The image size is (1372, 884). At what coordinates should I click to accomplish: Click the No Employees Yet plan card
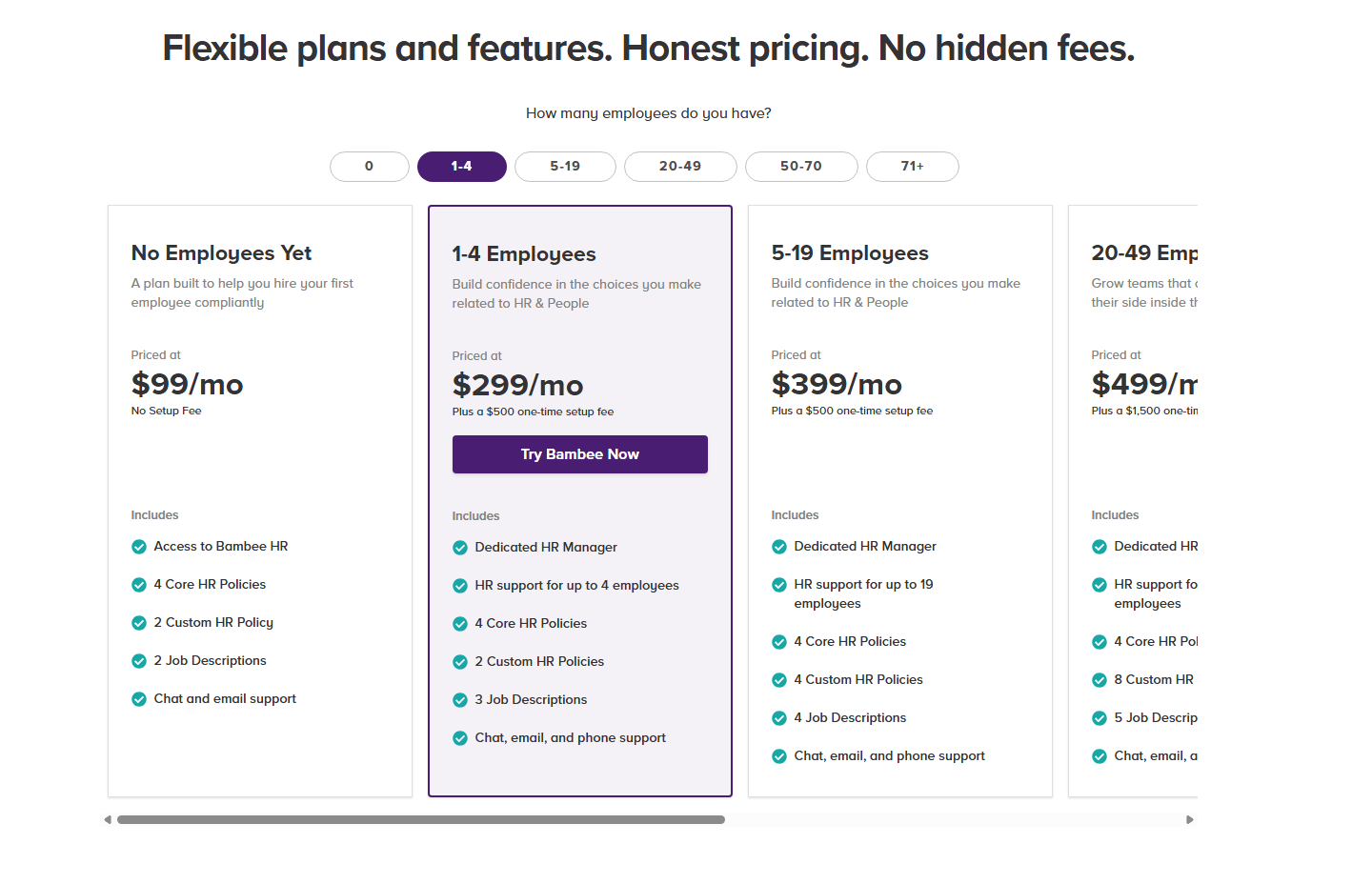(260, 501)
